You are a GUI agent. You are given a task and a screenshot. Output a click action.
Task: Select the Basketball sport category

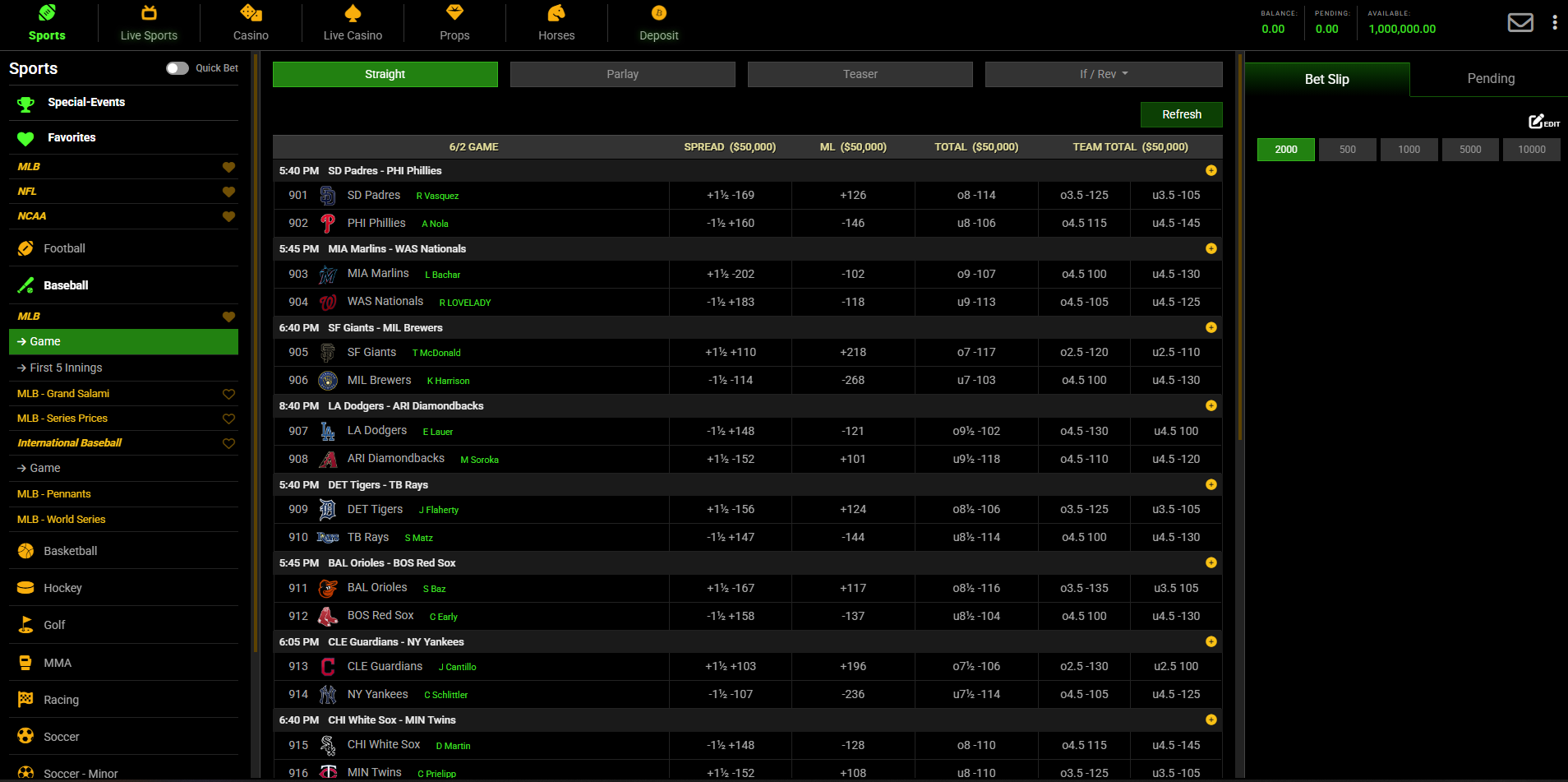123,551
